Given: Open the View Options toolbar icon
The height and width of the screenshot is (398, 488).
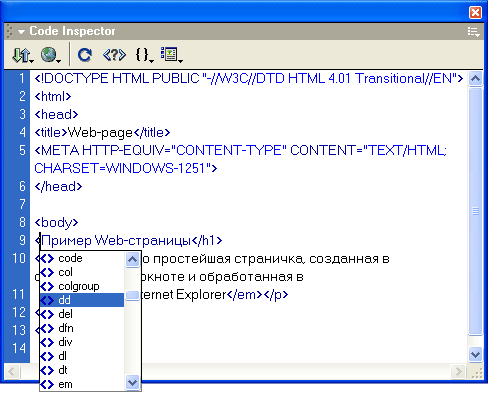Looking at the screenshot, I should tap(171, 55).
